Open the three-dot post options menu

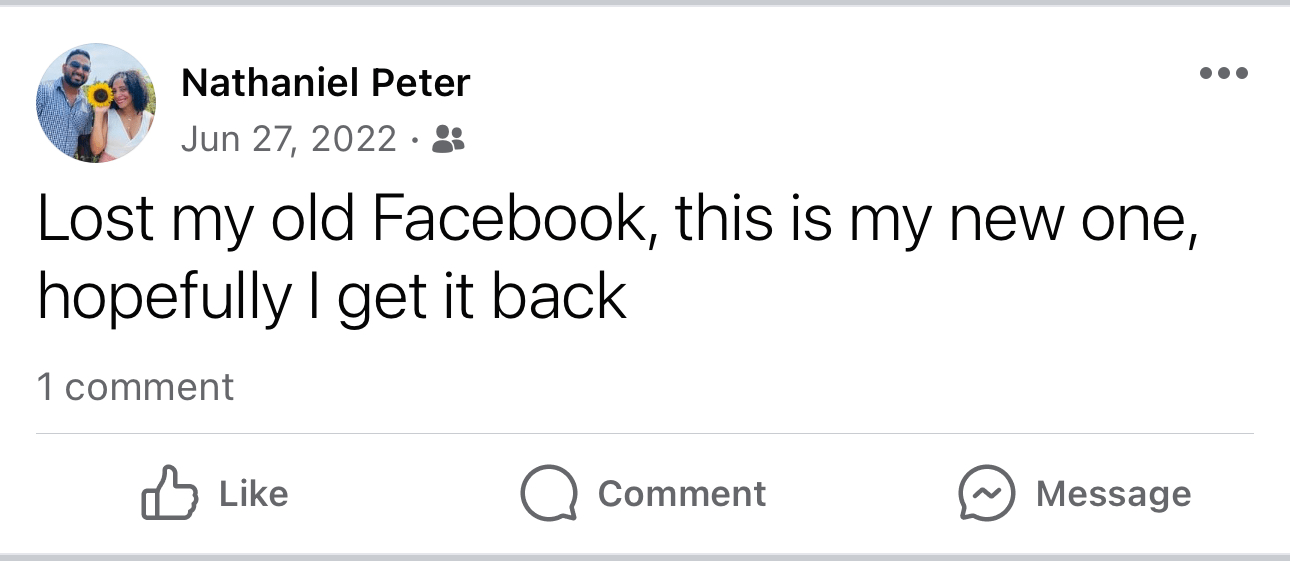tap(1223, 73)
